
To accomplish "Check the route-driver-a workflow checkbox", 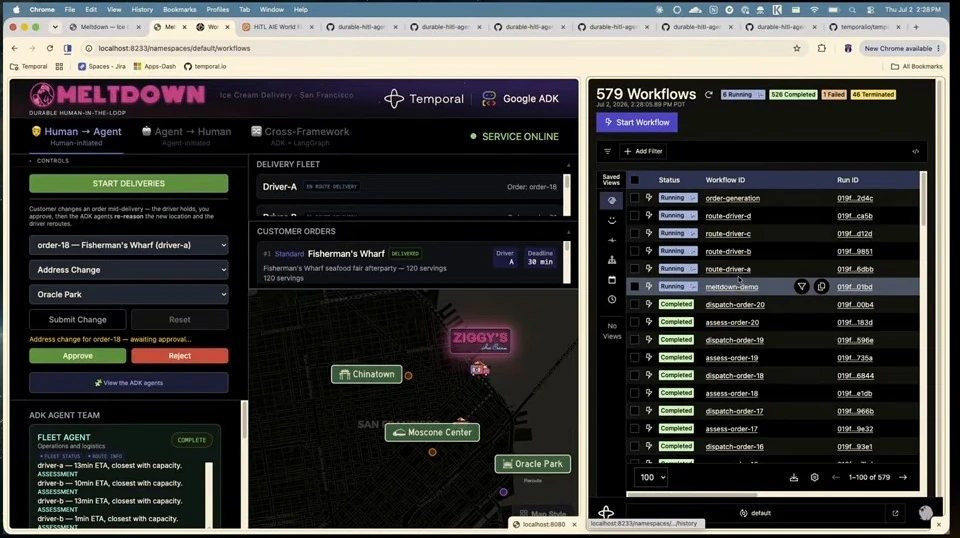I will coord(635,269).
